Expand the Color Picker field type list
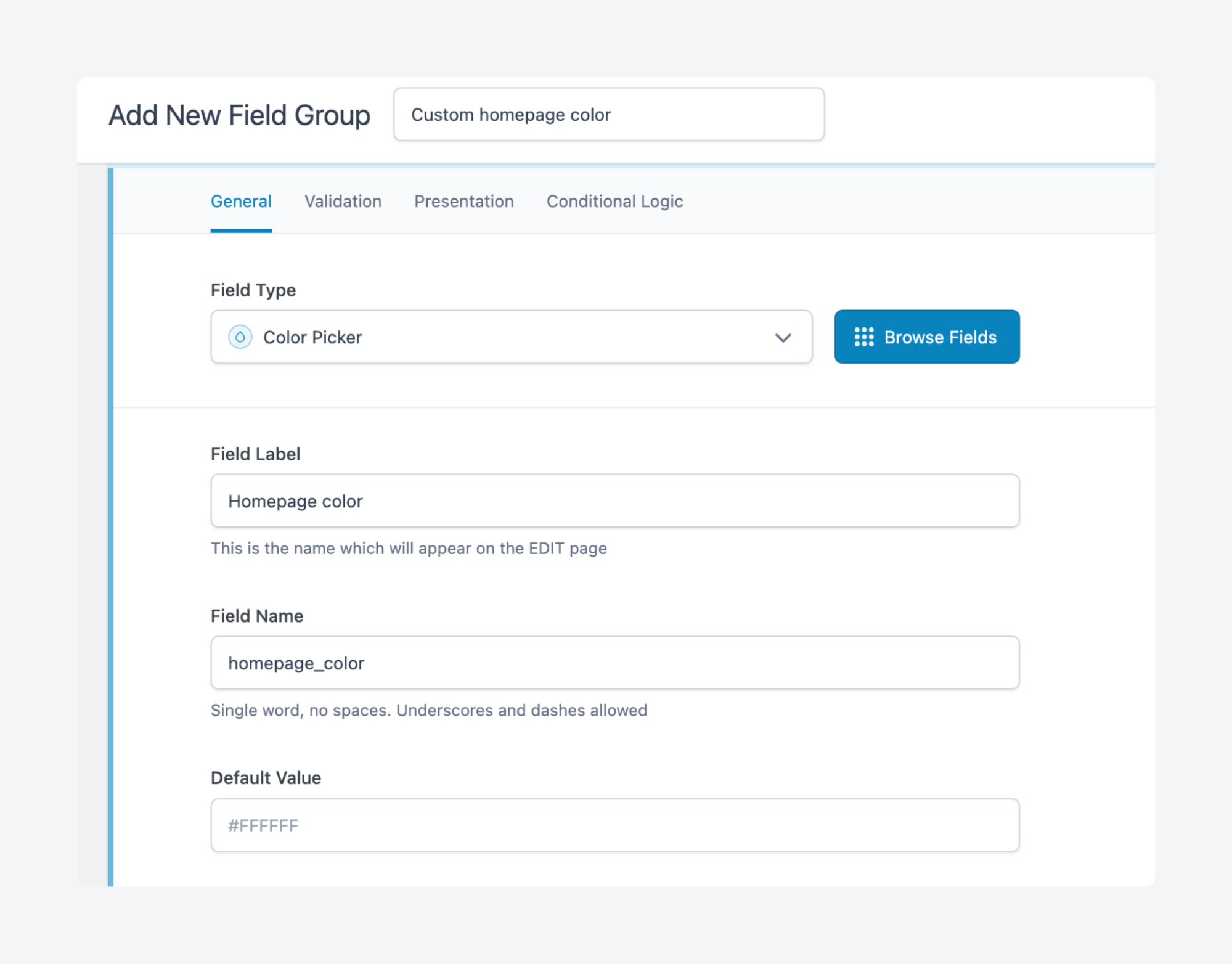The height and width of the screenshot is (964, 1232). click(x=512, y=337)
